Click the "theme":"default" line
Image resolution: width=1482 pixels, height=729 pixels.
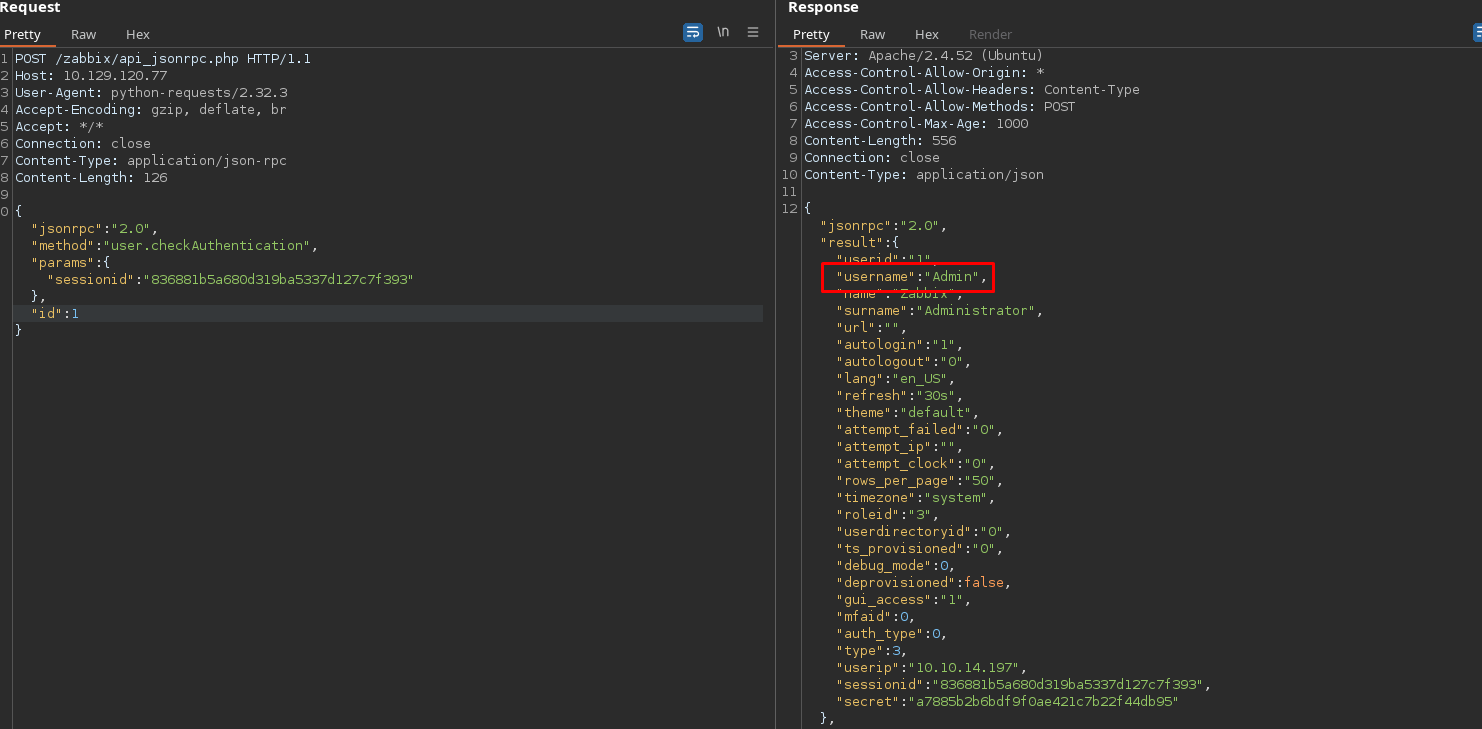(x=908, y=413)
